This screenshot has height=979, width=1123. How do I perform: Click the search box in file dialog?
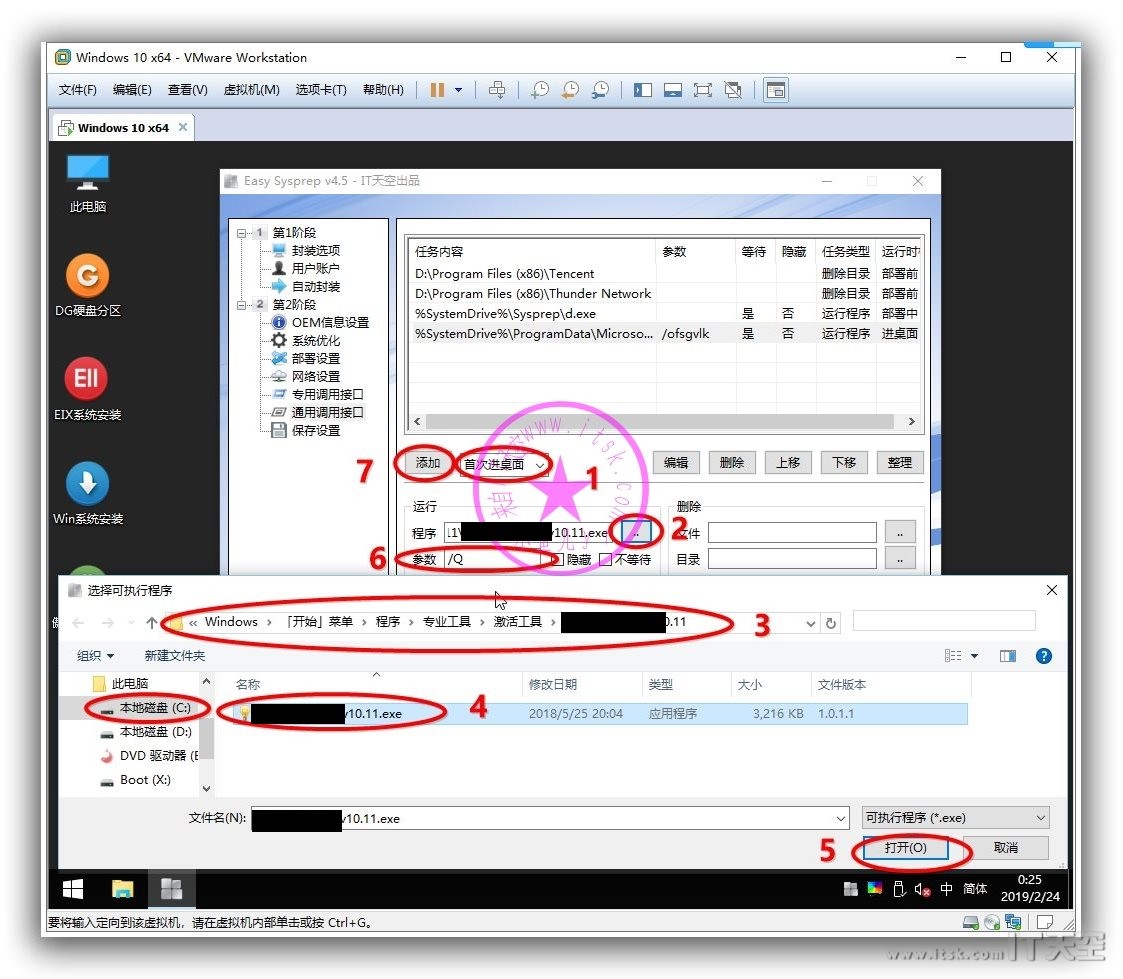pyautogui.click(x=944, y=622)
